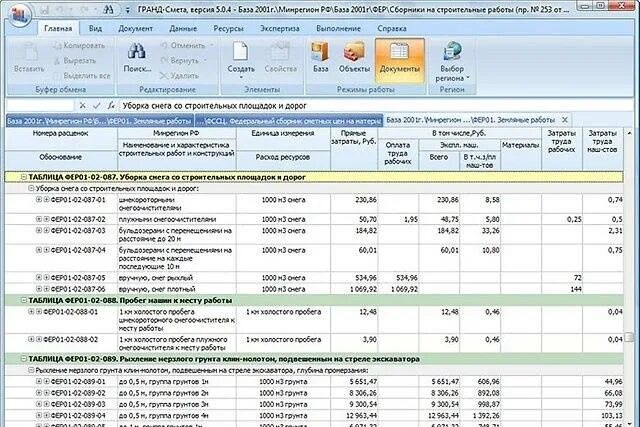
Task: Open quick access toolbar customize arrow
Action: (x=127, y=9)
